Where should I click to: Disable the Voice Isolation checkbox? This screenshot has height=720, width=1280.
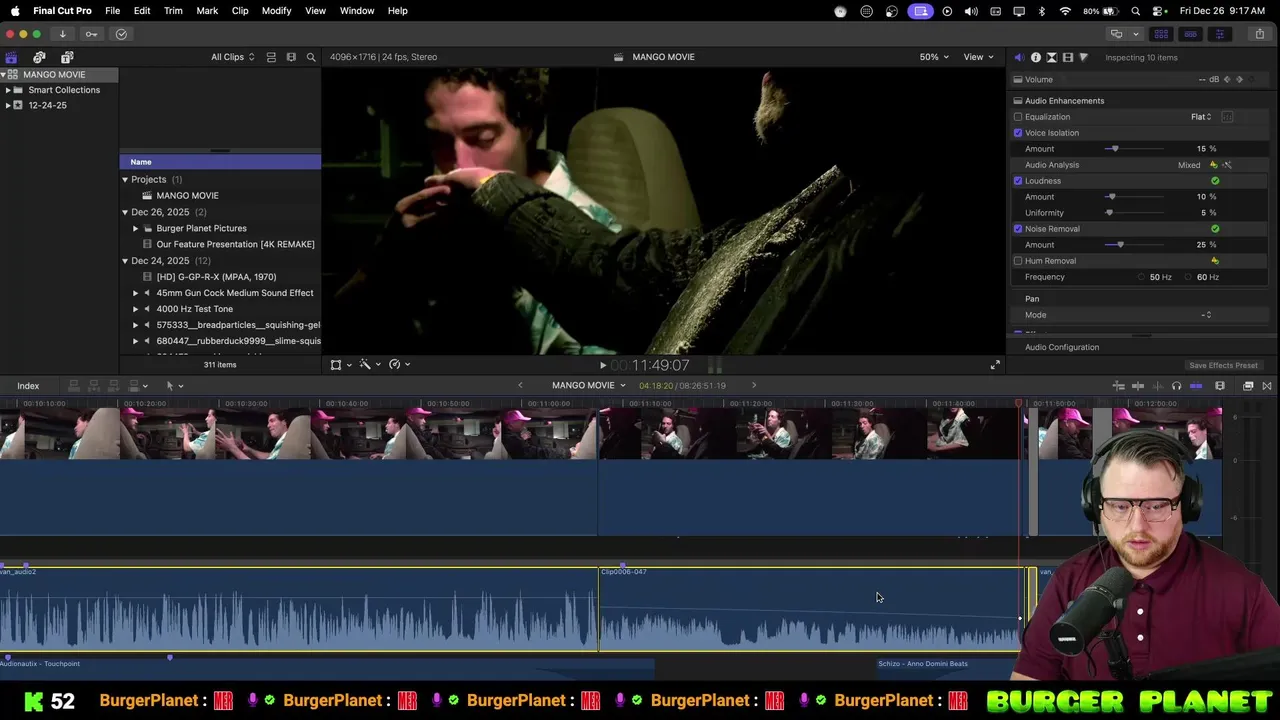click(1018, 133)
